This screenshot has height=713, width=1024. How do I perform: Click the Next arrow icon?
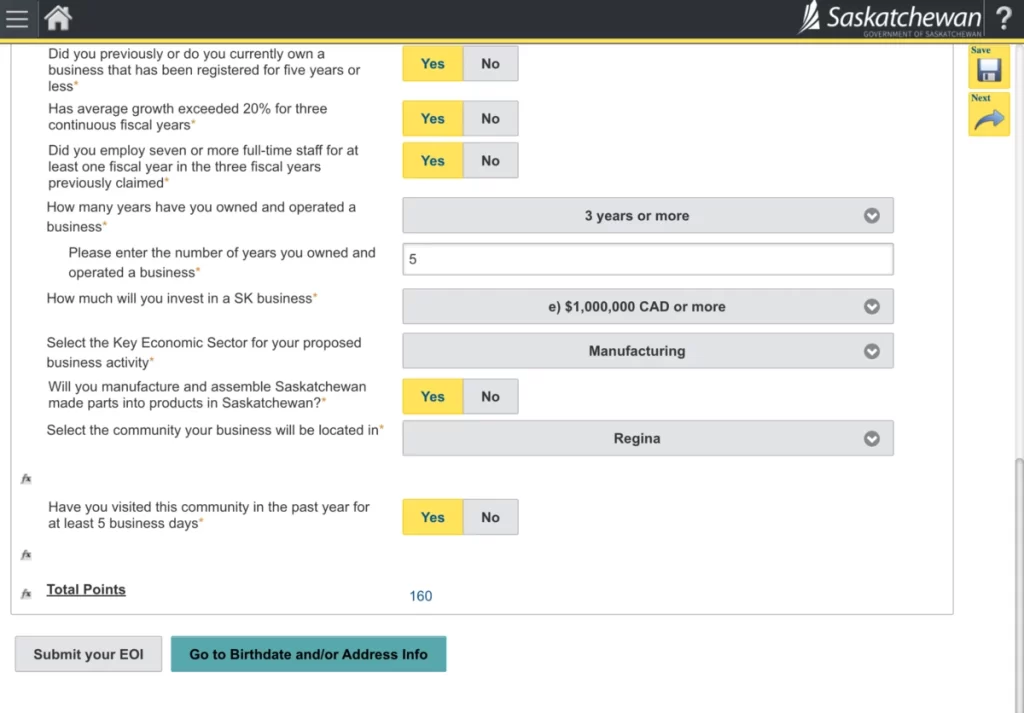tap(988, 117)
